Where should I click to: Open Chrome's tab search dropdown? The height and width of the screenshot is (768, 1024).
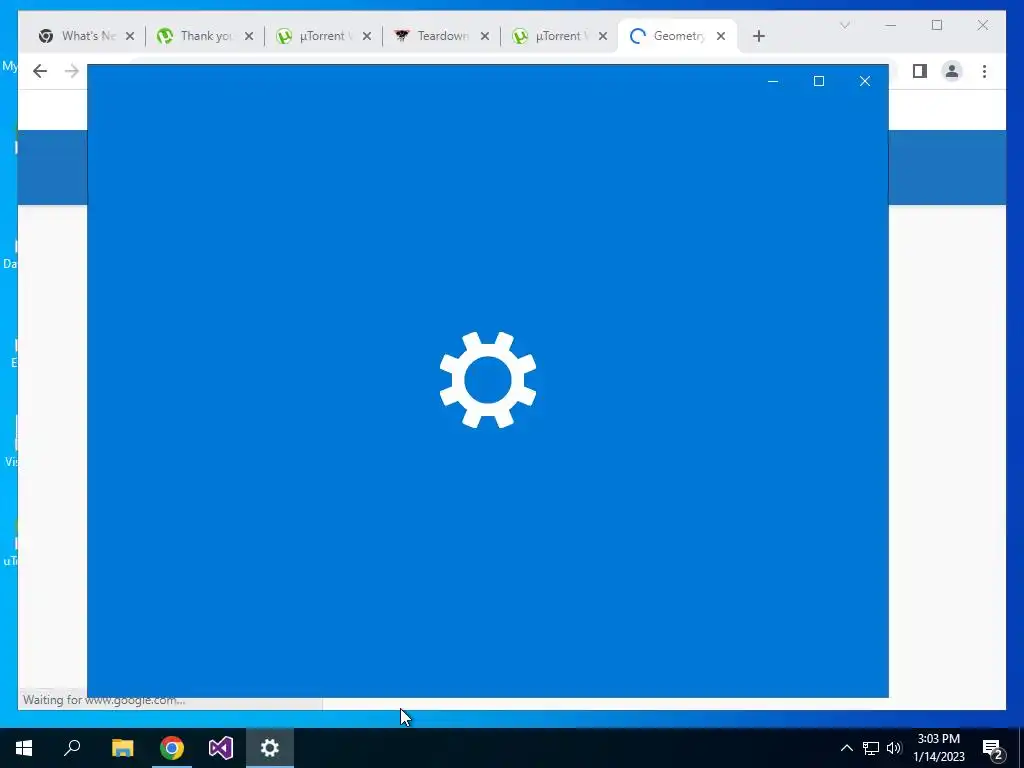844,25
